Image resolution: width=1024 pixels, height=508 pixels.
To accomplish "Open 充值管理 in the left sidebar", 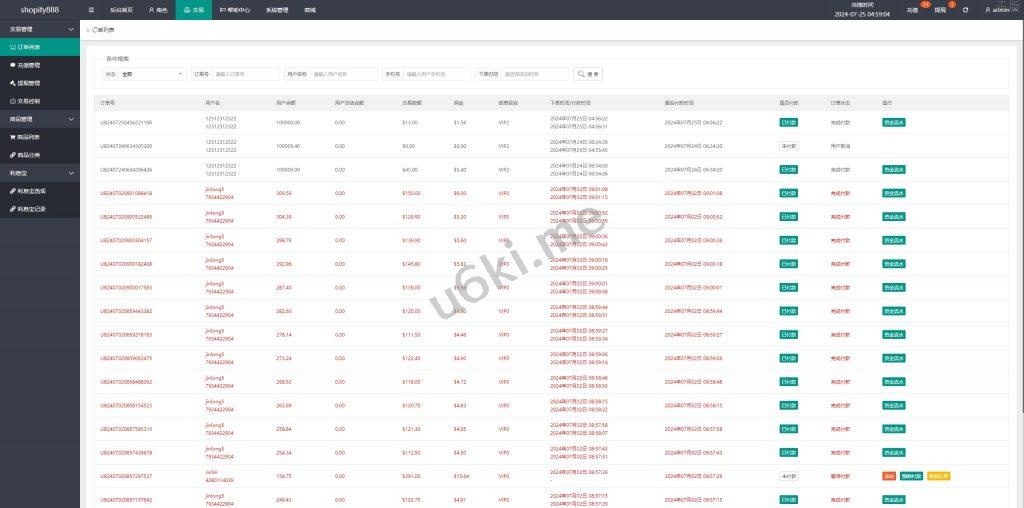I will coord(29,65).
